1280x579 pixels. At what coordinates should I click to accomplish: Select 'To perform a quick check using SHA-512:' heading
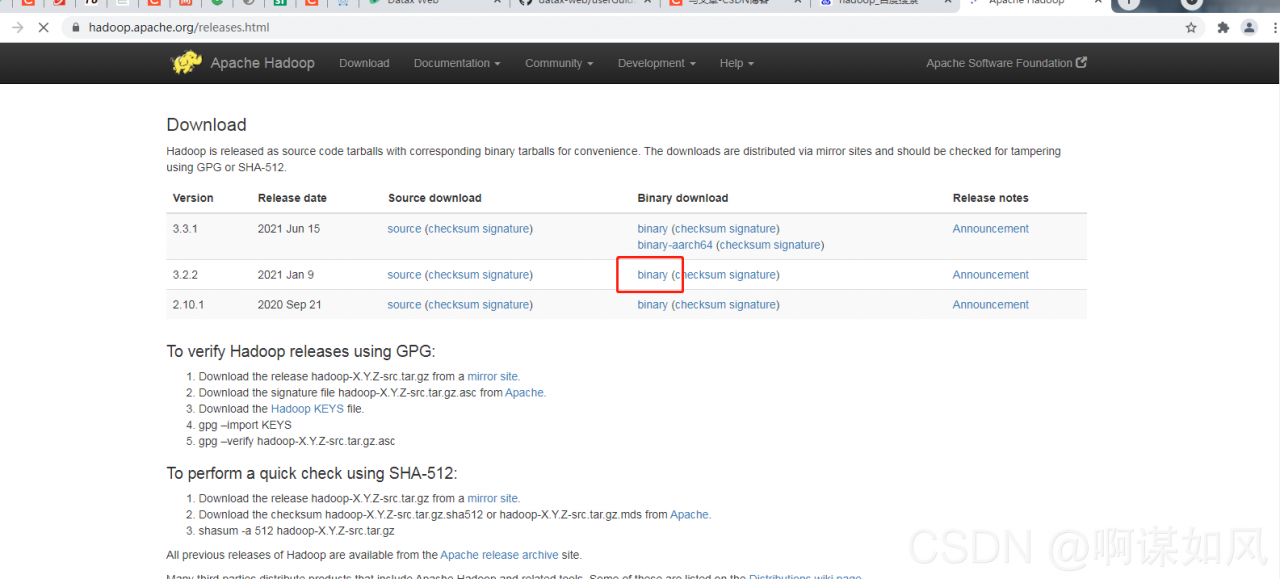pos(312,473)
